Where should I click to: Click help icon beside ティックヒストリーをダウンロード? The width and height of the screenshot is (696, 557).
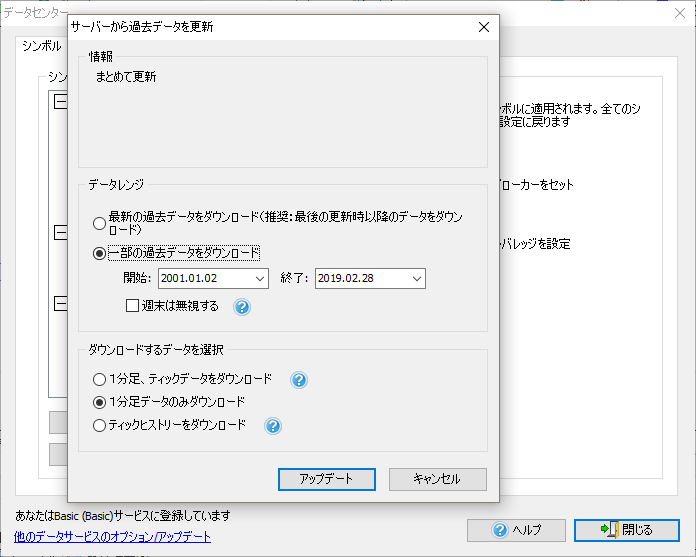(x=271, y=426)
